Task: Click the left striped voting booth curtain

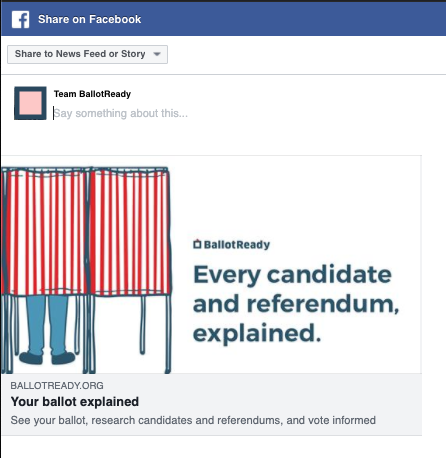Action: tap(45, 232)
